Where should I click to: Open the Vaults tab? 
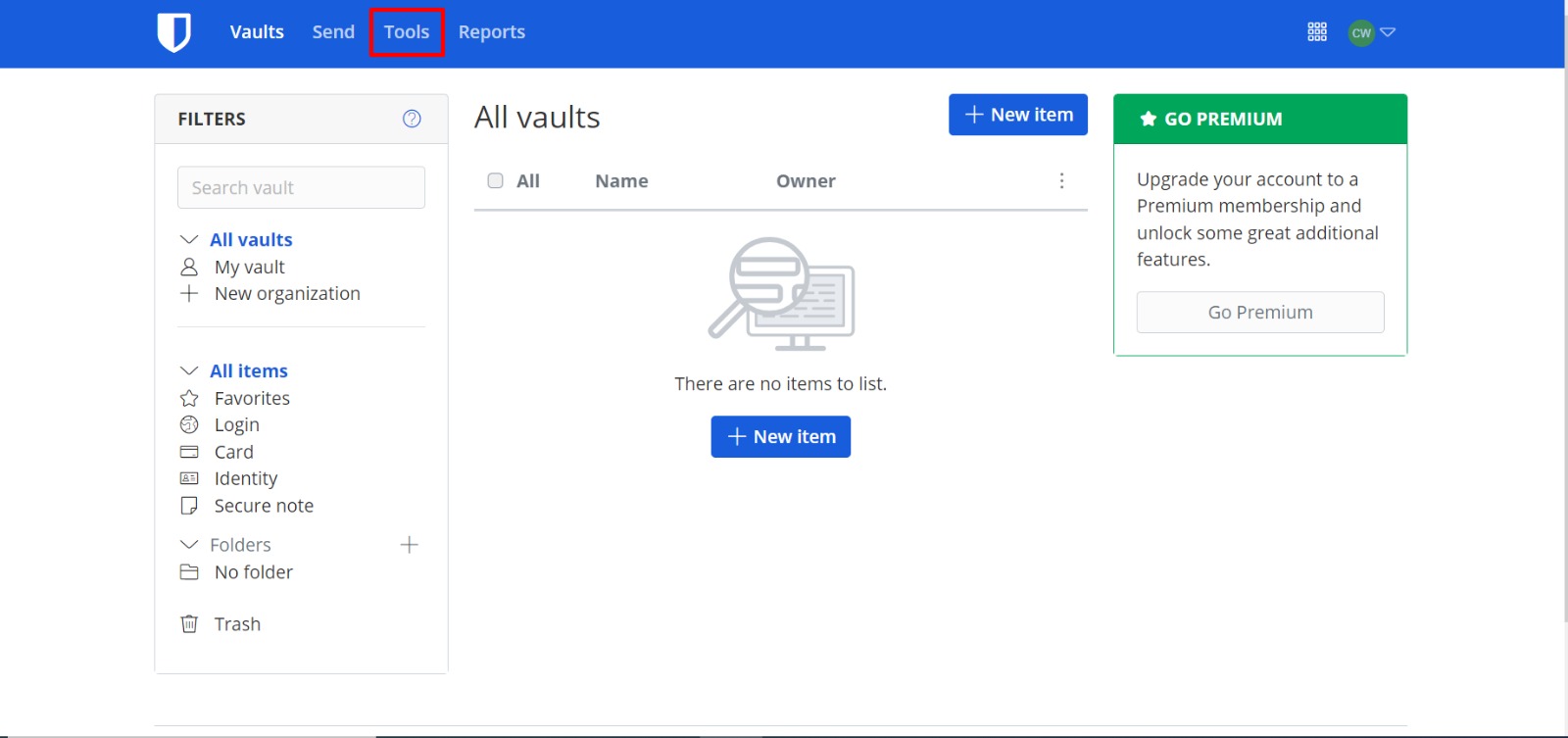(x=257, y=32)
